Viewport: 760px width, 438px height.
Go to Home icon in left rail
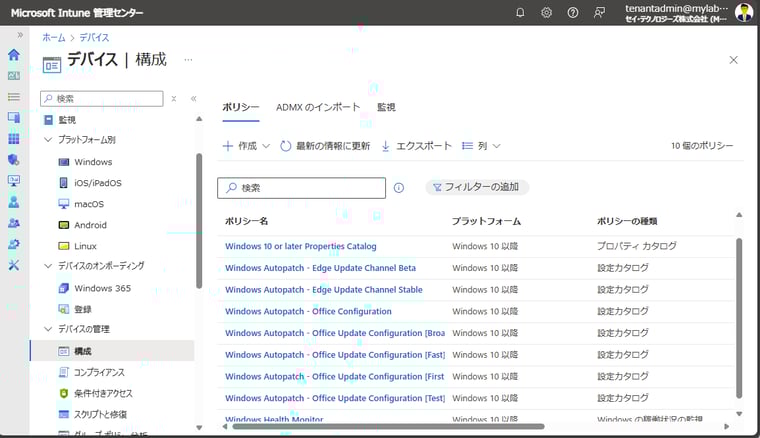(14, 55)
